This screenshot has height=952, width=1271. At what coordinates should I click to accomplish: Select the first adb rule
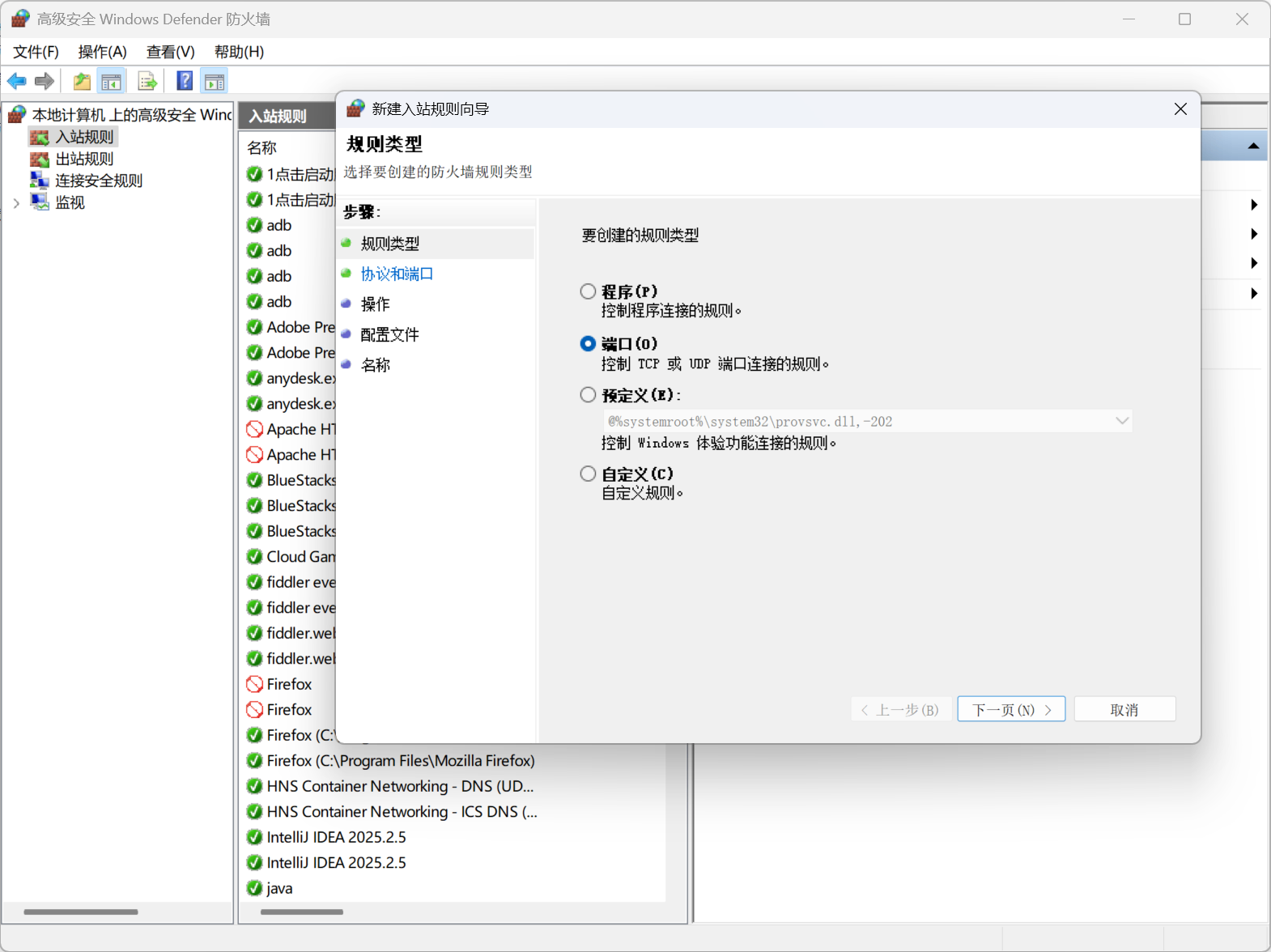278,225
